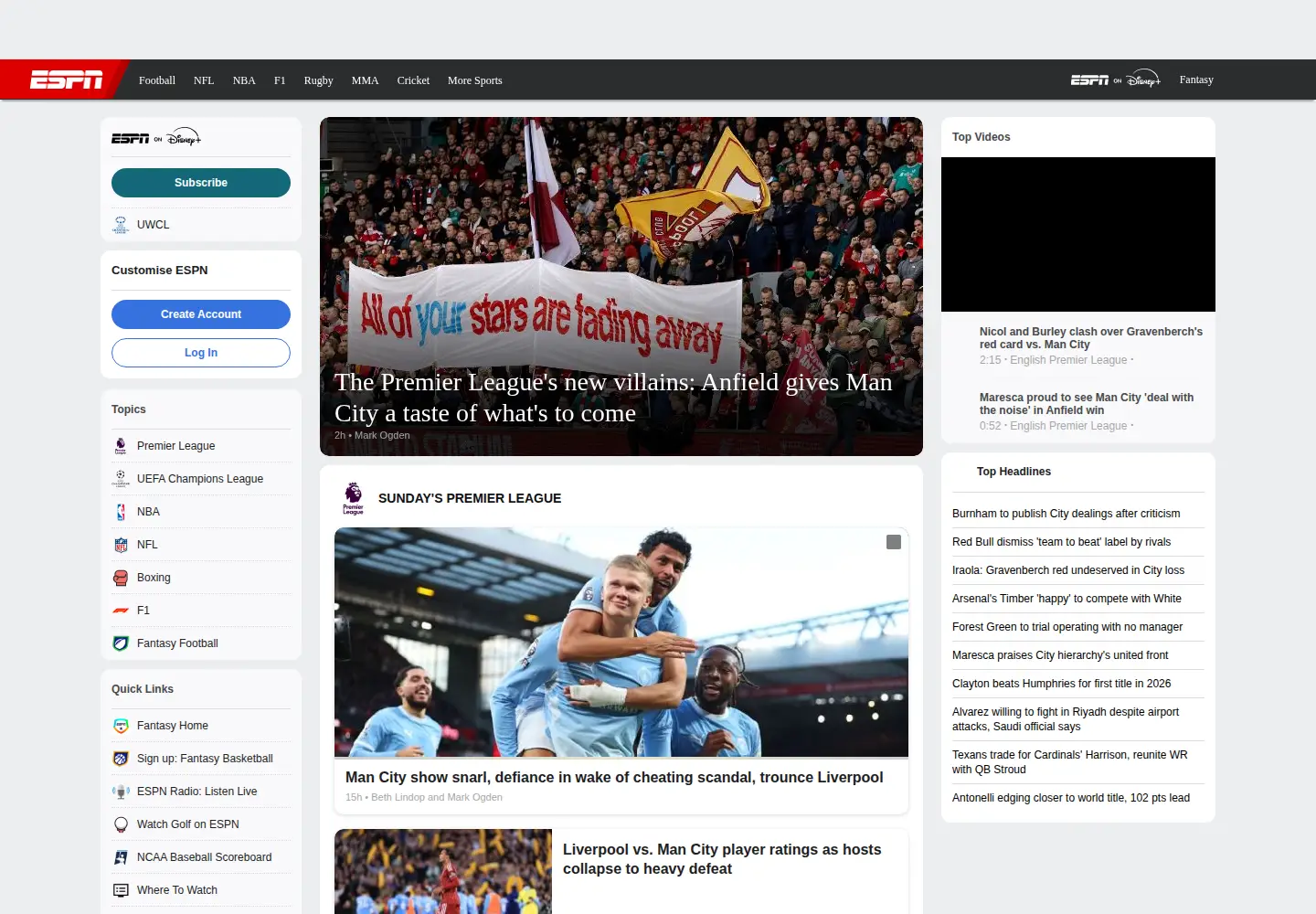
Task: Open Man City celebration photo article
Action: point(621,642)
